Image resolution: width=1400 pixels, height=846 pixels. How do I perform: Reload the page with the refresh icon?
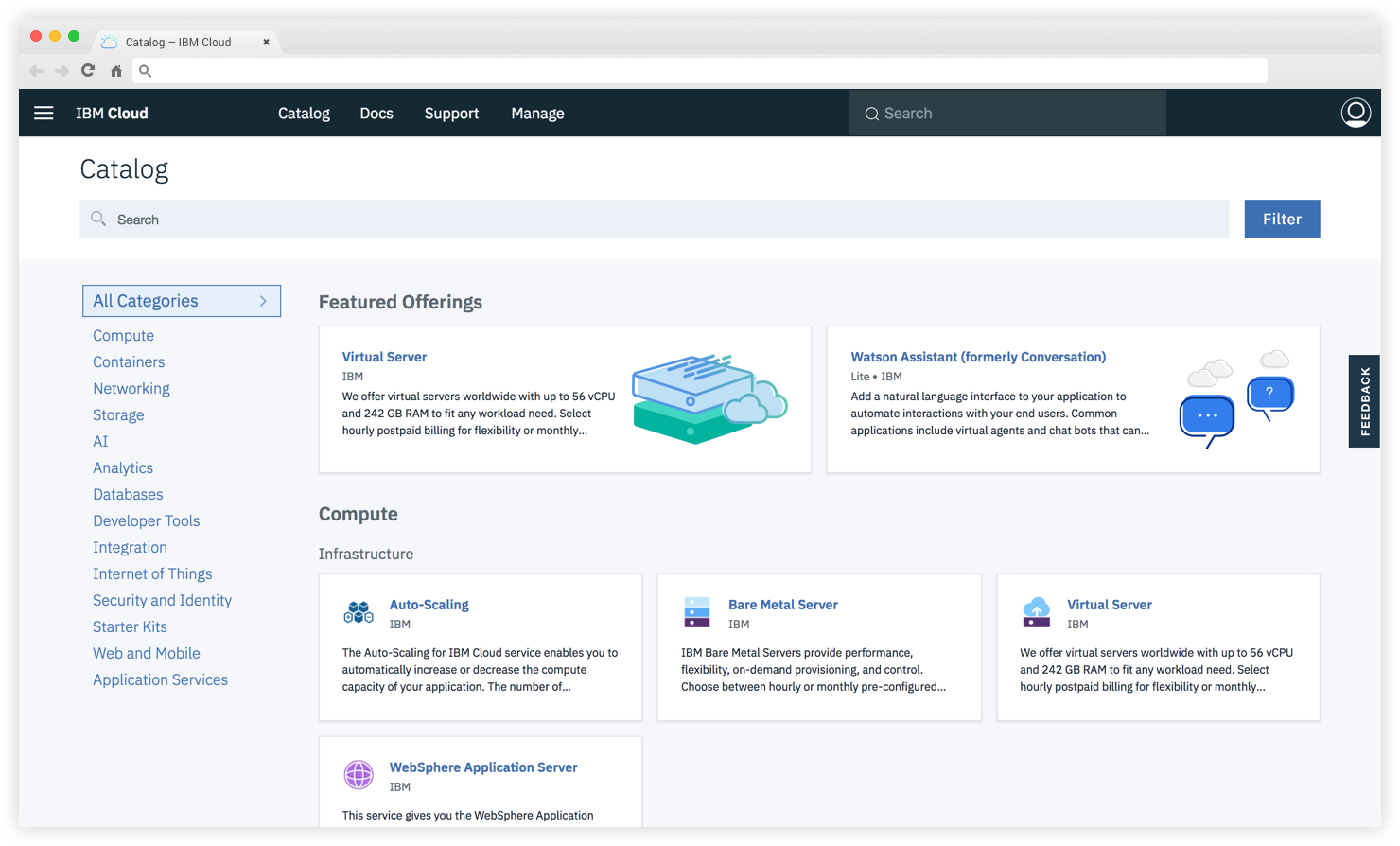pos(88,70)
